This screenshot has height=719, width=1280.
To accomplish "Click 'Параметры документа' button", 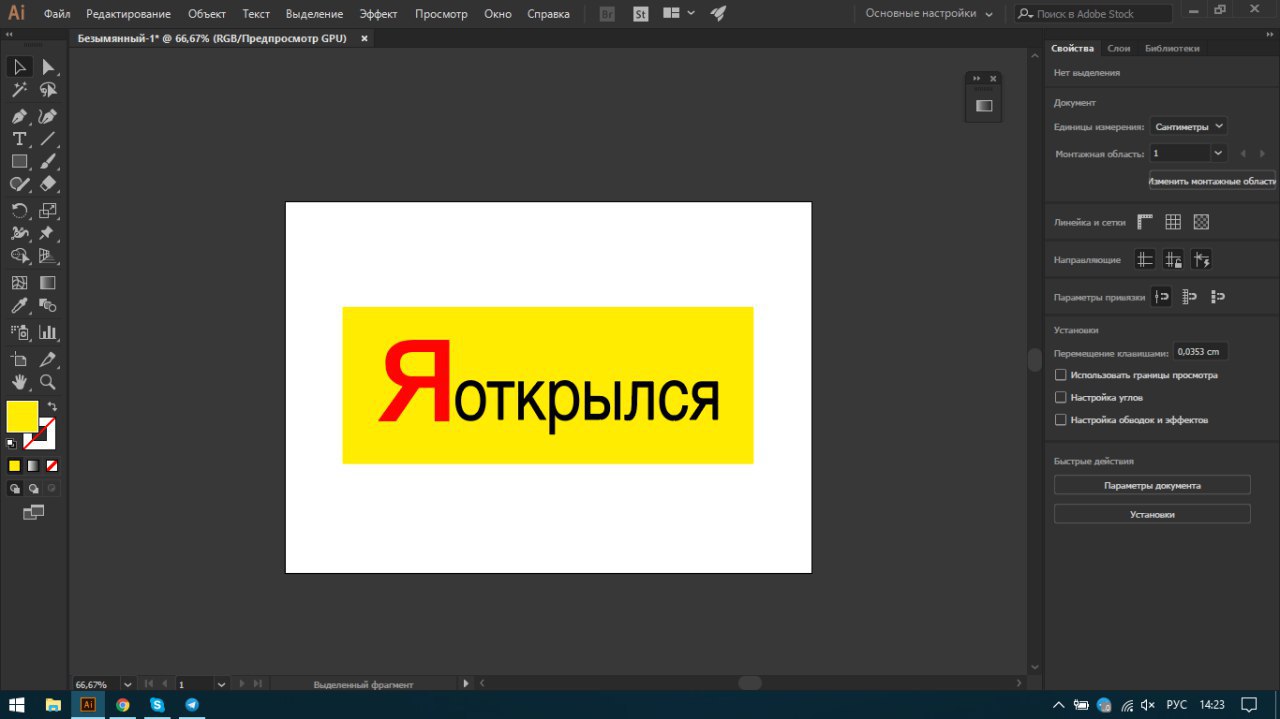I will 1152,485.
